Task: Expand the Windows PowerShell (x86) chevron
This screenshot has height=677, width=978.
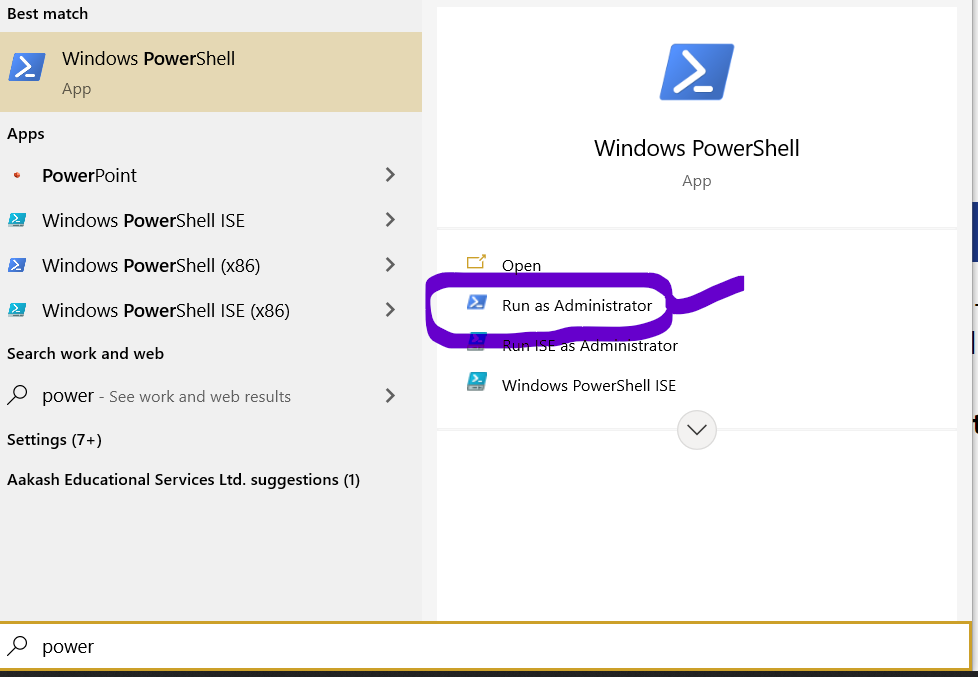Action: pyautogui.click(x=389, y=265)
